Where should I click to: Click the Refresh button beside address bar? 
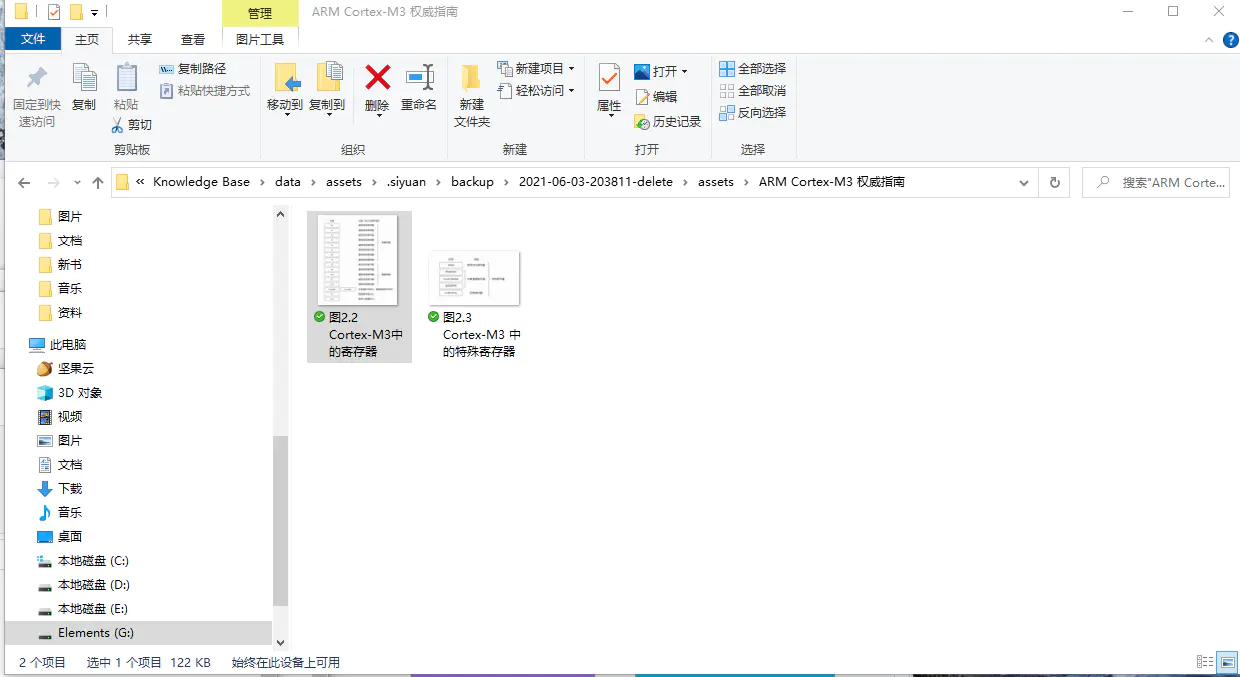click(1054, 183)
